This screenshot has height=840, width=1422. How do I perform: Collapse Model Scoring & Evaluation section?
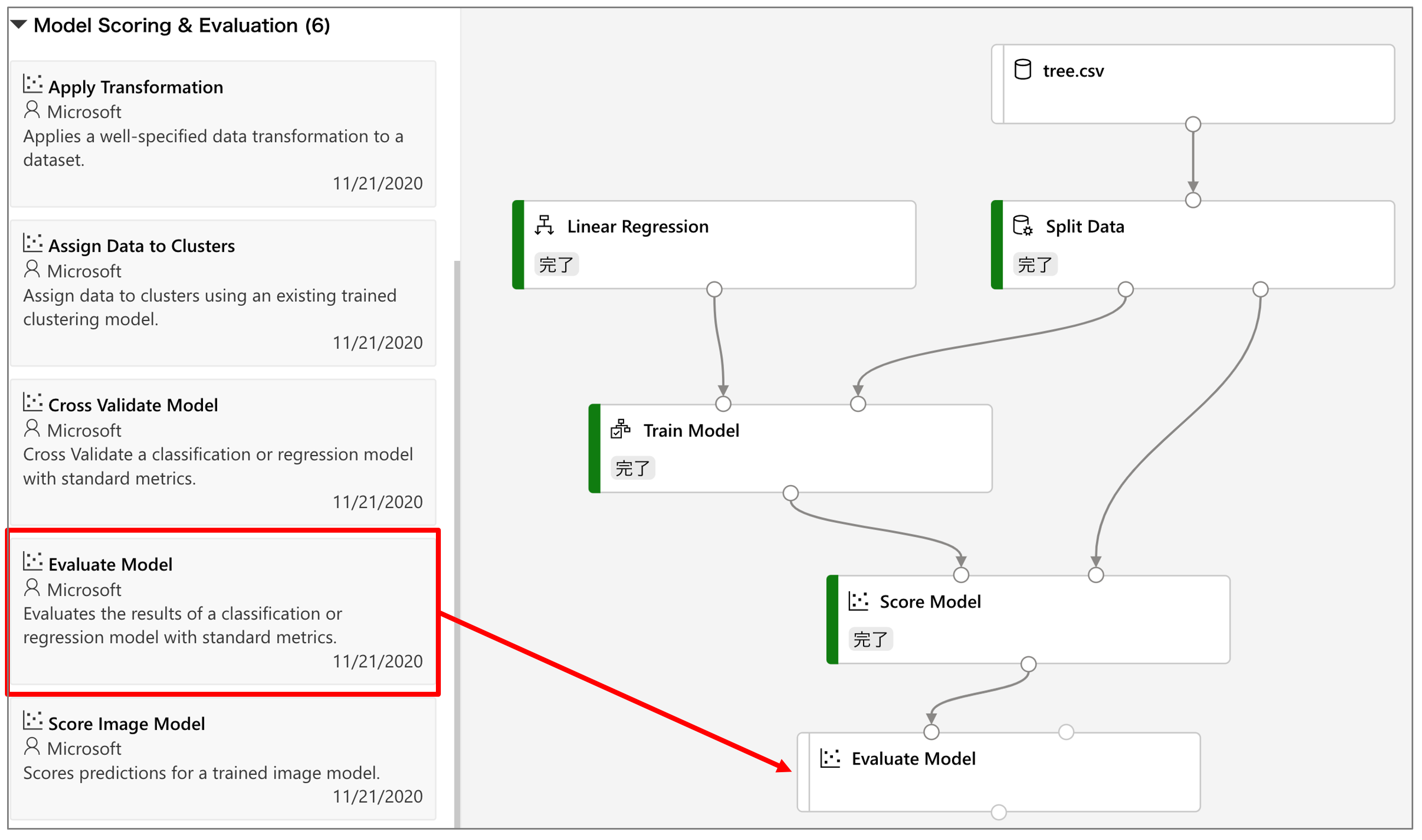pos(19,25)
